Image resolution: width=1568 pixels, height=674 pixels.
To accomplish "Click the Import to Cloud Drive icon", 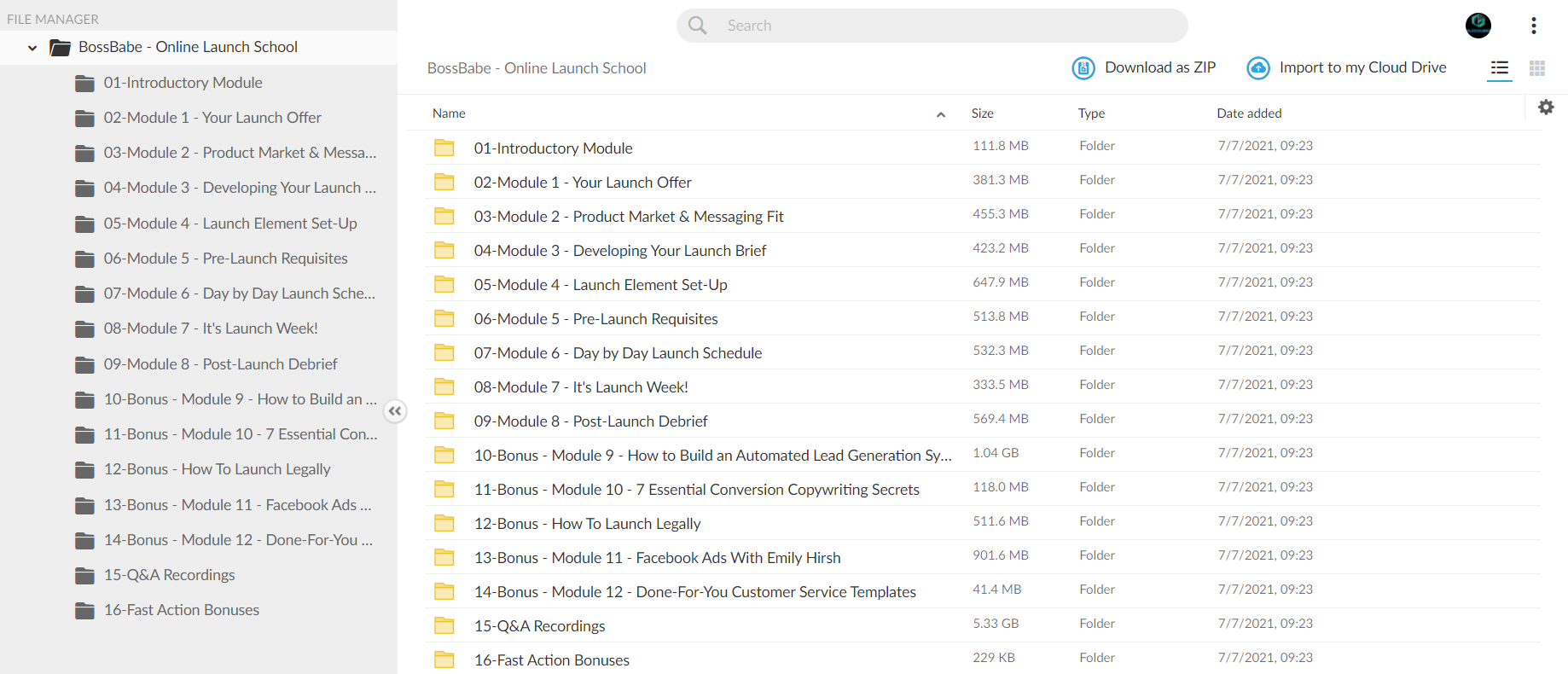I will click(1258, 68).
